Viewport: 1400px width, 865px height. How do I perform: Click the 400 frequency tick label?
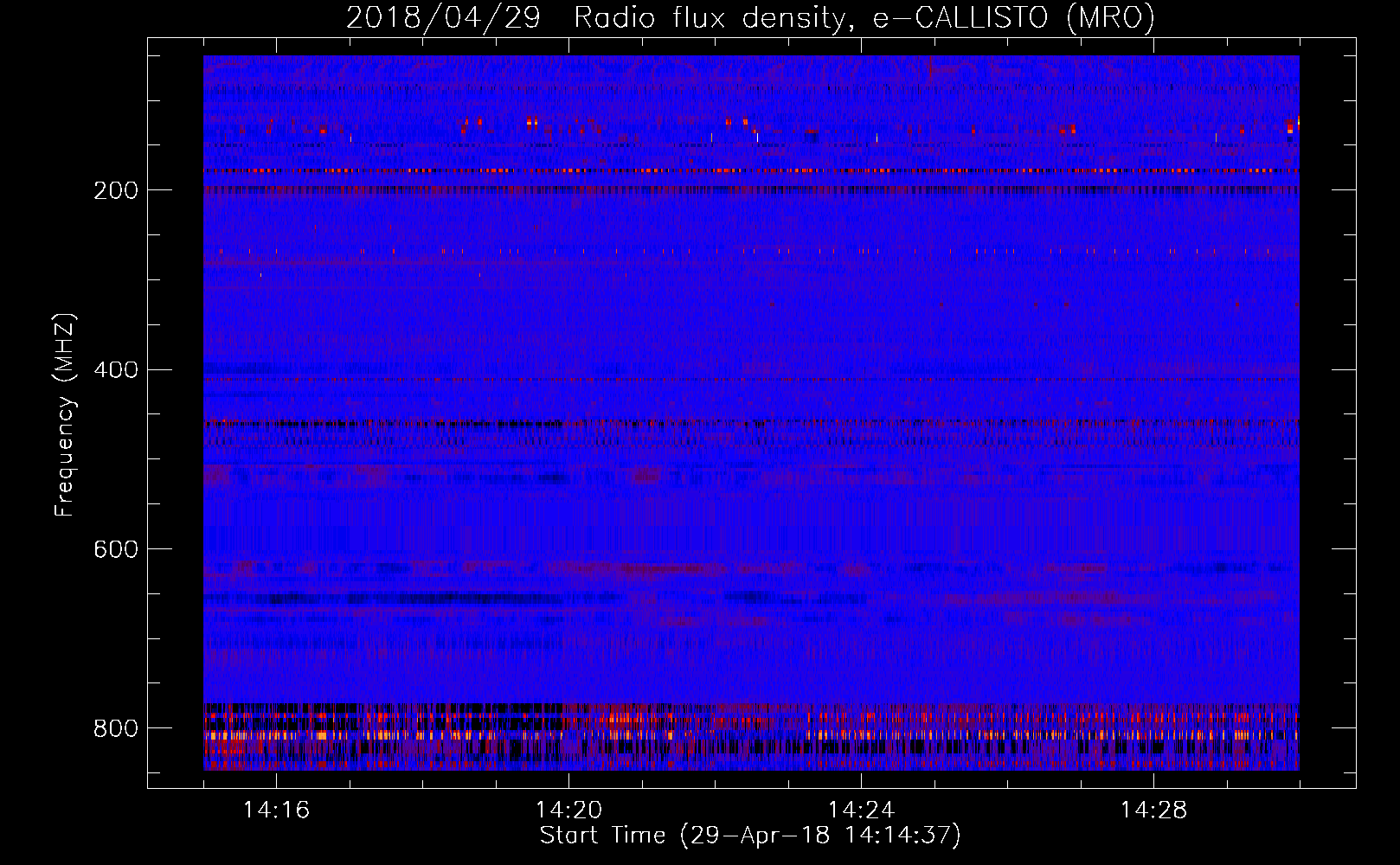[116, 370]
